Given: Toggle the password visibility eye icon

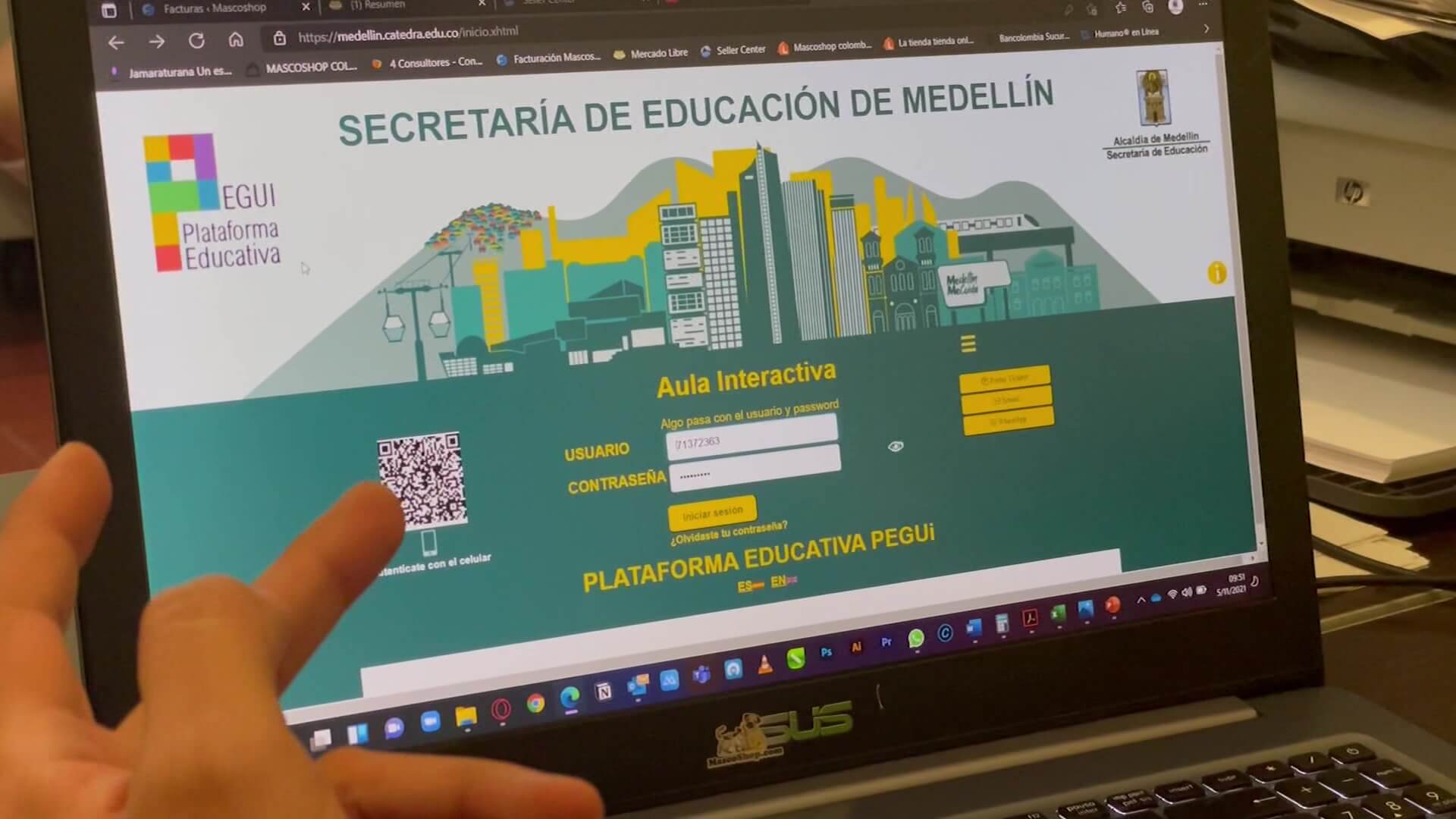Looking at the screenshot, I should [x=893, y=446].
